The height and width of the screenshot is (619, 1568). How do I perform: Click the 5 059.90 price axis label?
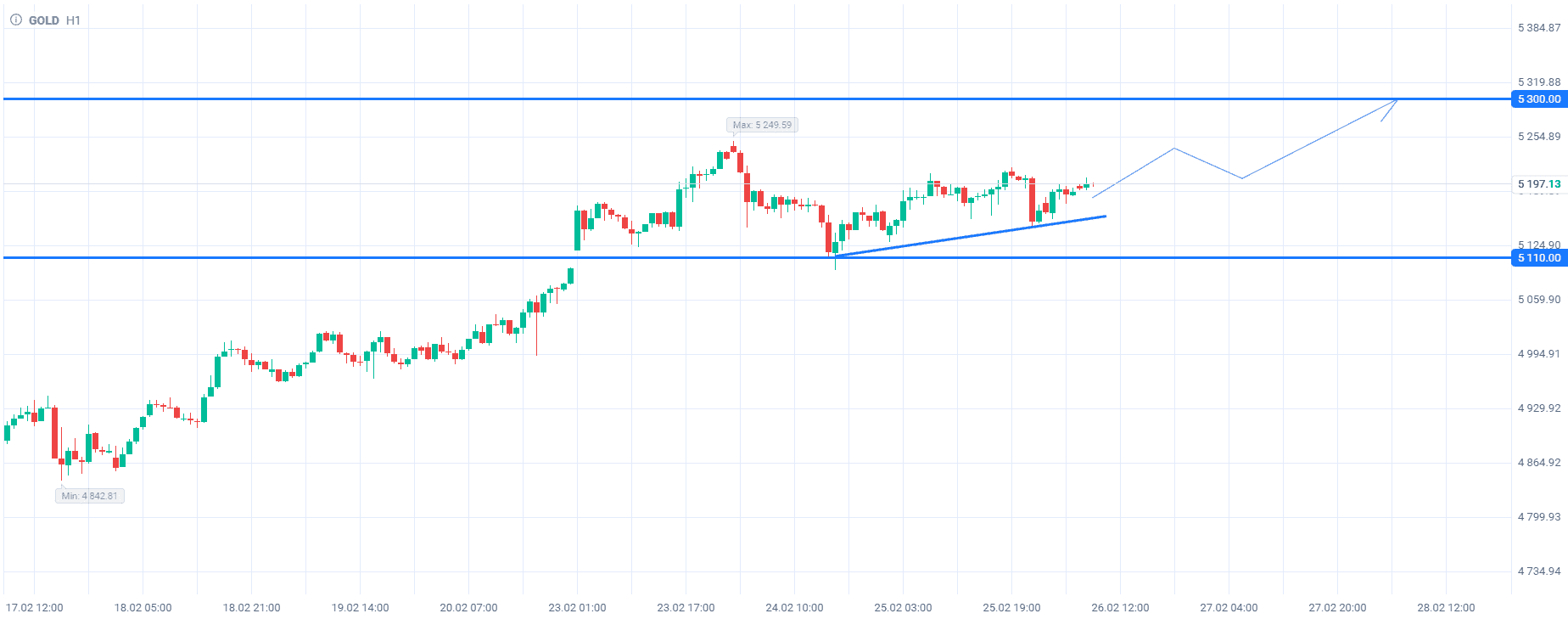pyautogui.click(x=1538, y=300)
